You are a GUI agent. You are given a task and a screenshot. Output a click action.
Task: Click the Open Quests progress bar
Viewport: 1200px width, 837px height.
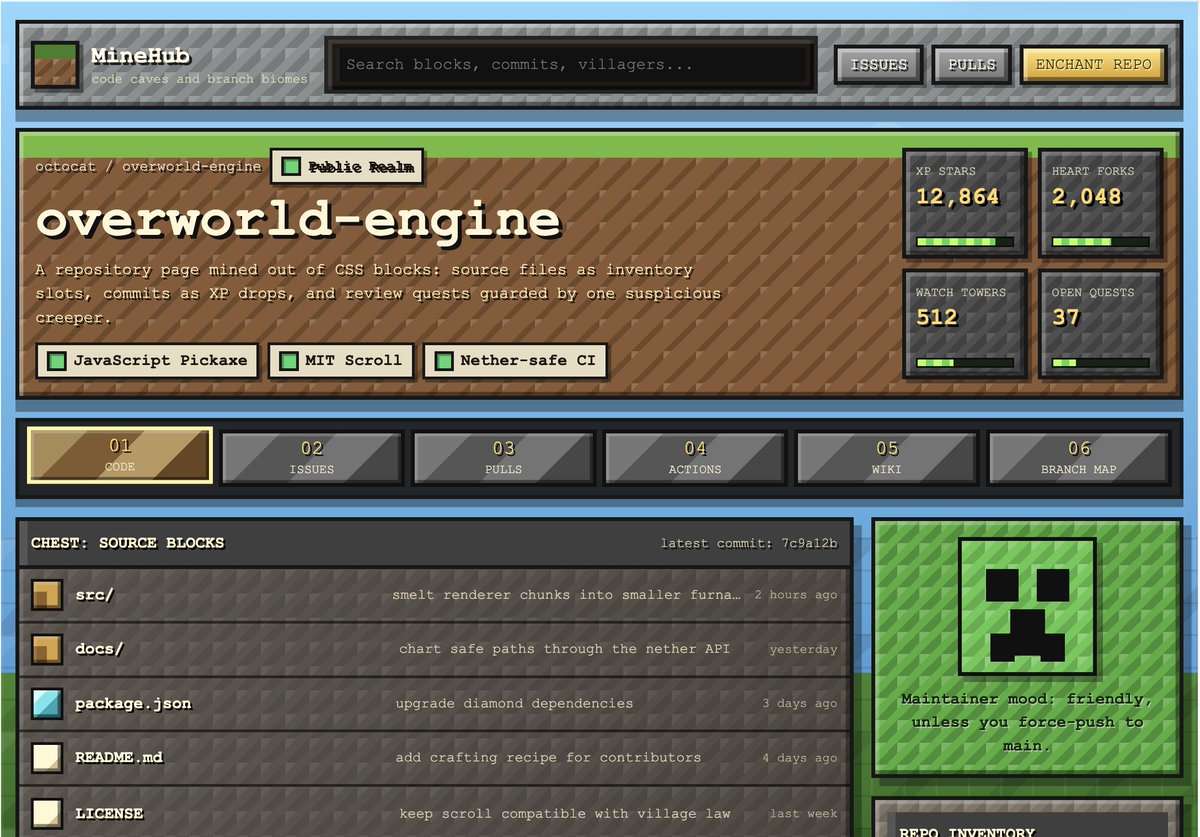(x=1100, y=362)
